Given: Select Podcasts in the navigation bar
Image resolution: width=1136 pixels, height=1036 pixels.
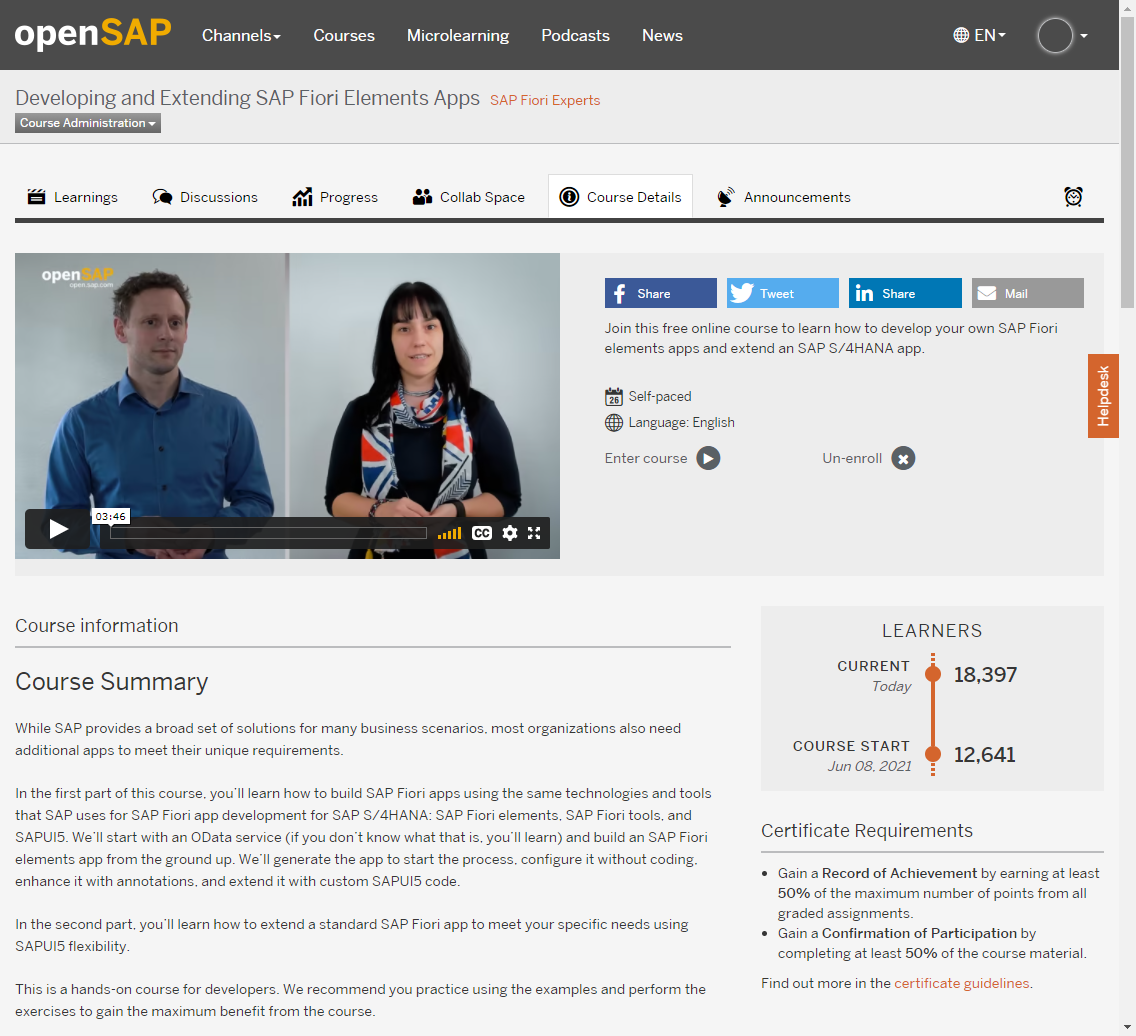Looking at the screenshot, I should tap(575, 35).
